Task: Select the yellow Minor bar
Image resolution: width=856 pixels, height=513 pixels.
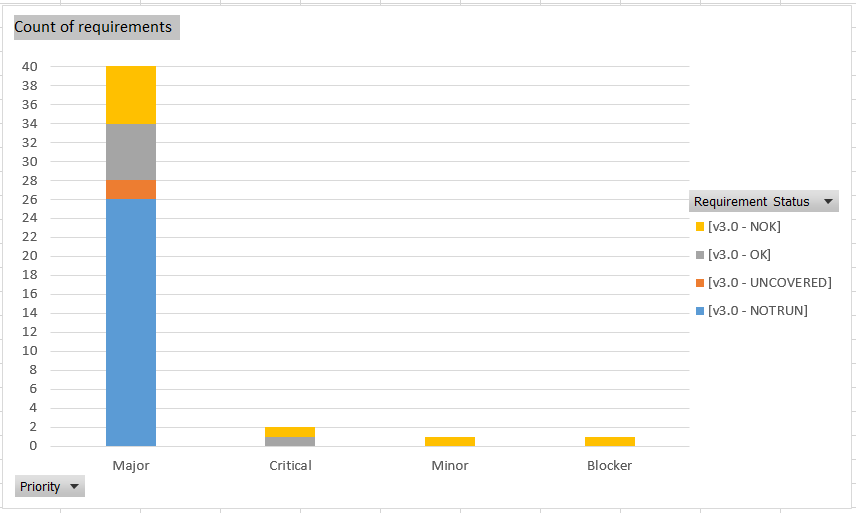Action: pyautogui.click(x=450, y=442)
